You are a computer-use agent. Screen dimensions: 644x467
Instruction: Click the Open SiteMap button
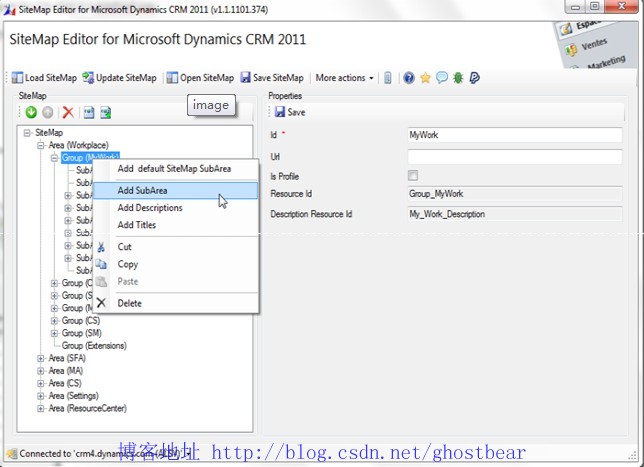coord(200,78)
